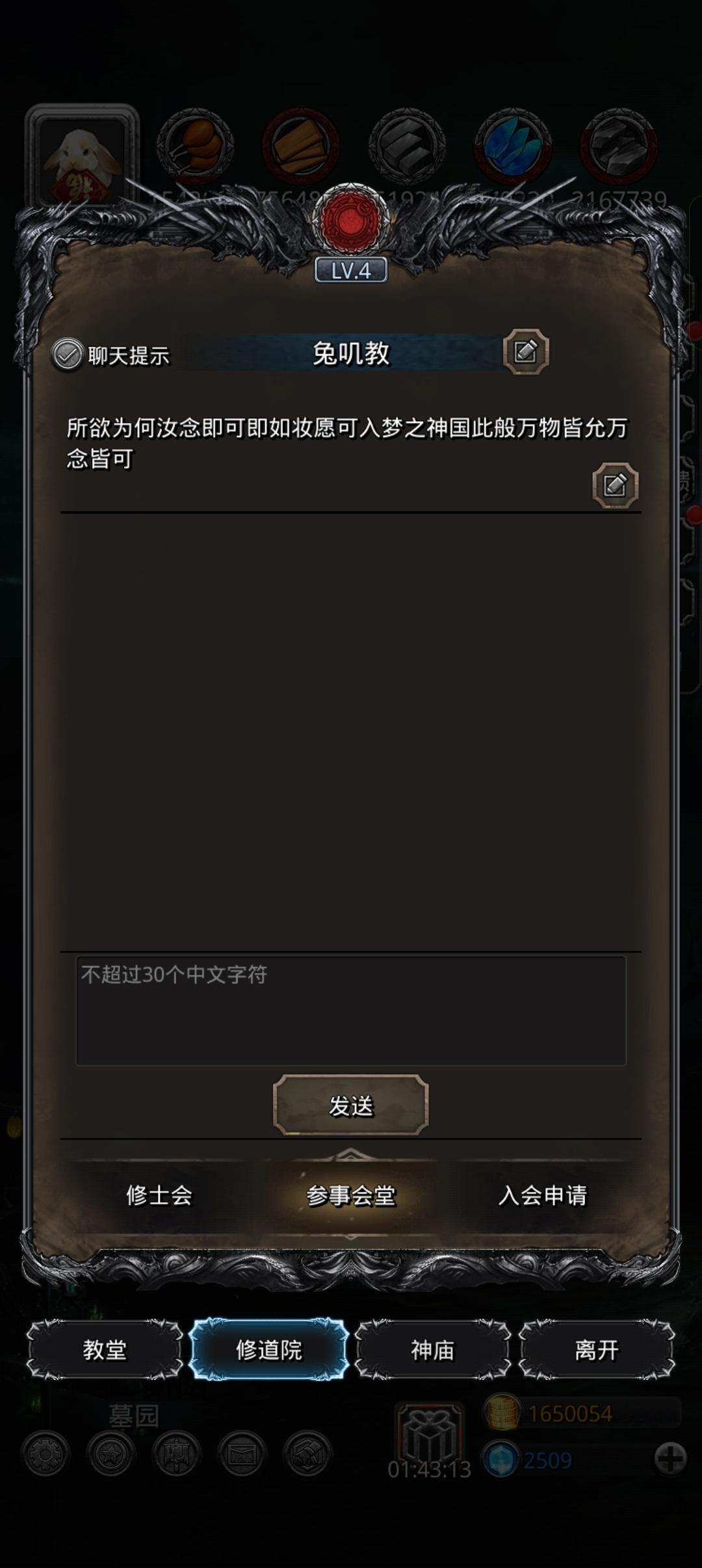The width and height of the screenshot is (702, 1568).
Task: Add more gems with plus icon
Action: click(670, 1460)
